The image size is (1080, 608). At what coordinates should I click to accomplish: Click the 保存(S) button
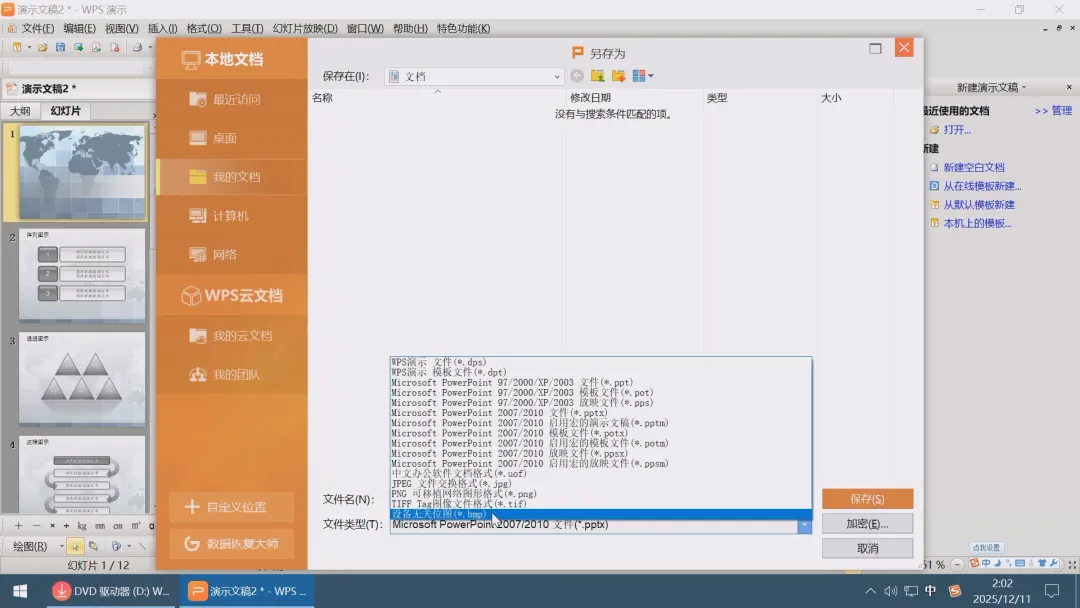tap(867, 499)
